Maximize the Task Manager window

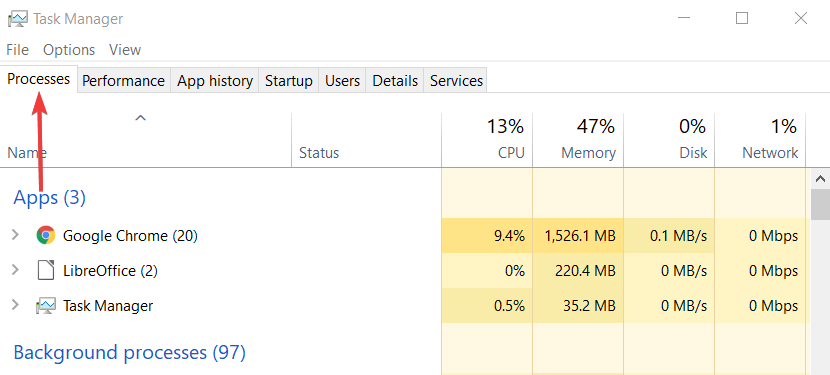[x=742, y=19]
